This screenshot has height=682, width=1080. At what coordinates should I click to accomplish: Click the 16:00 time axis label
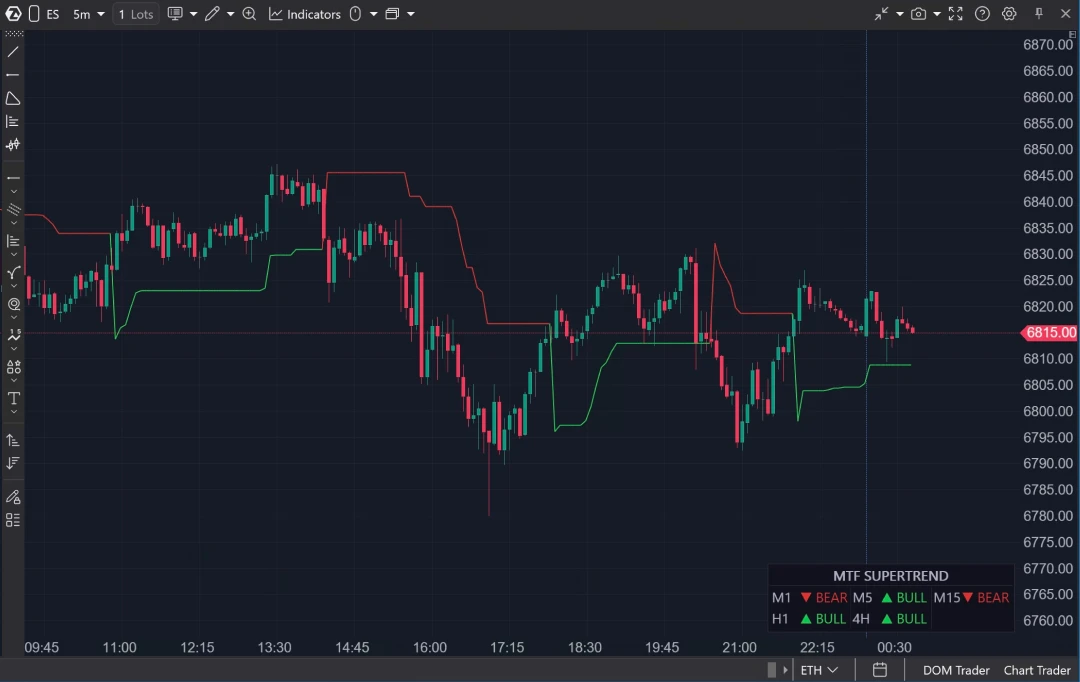pyautogui.click(x=430, y=648)
